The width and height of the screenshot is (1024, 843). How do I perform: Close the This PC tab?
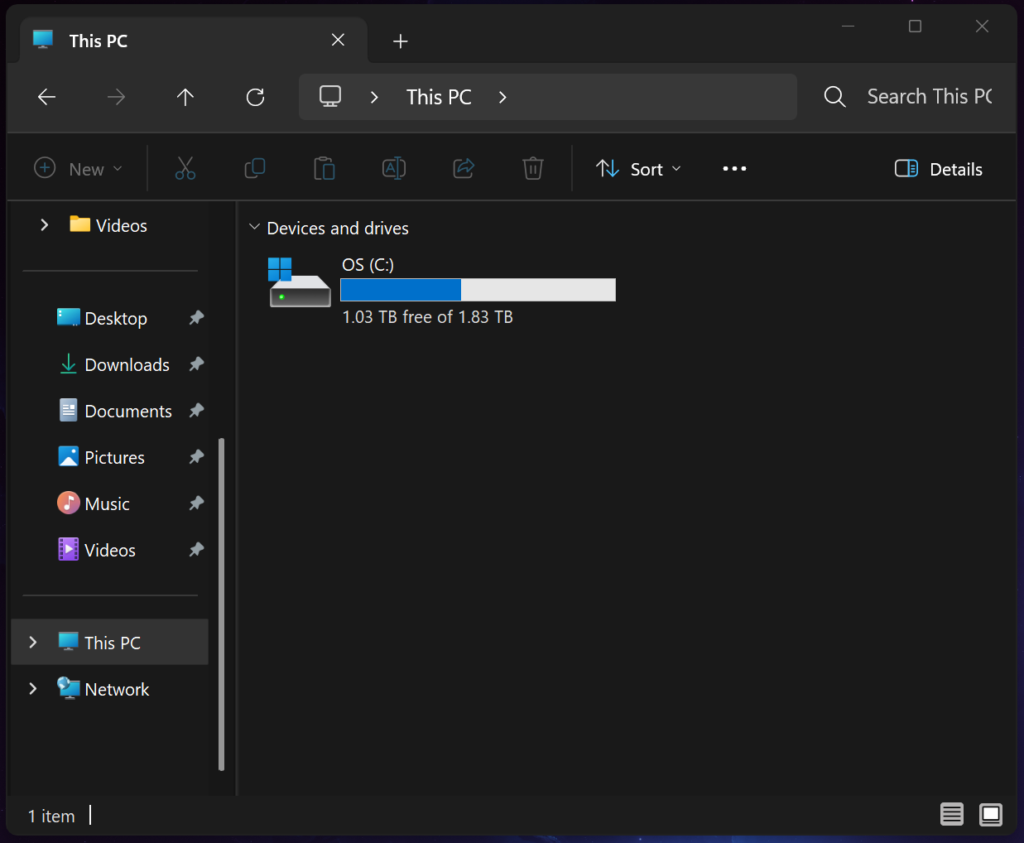[338, 40]
